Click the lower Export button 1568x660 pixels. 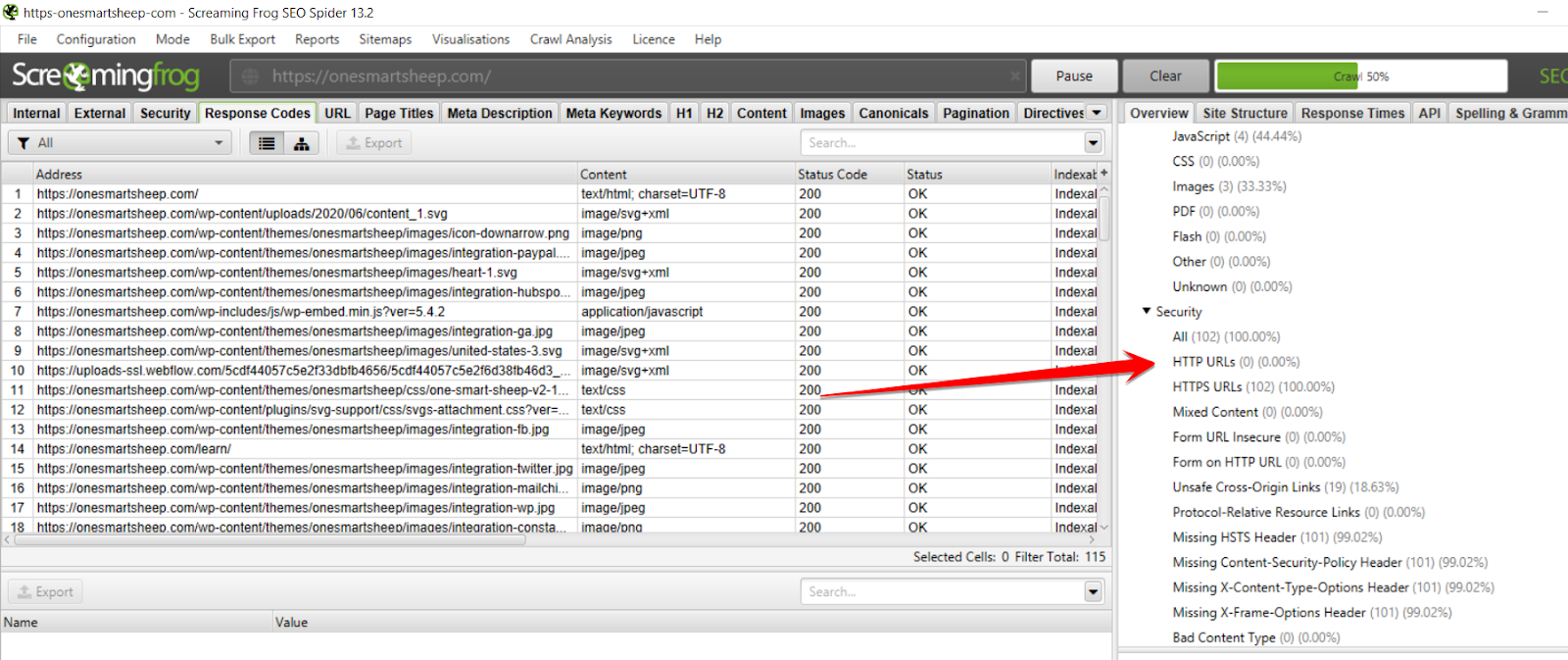point(45,592)
